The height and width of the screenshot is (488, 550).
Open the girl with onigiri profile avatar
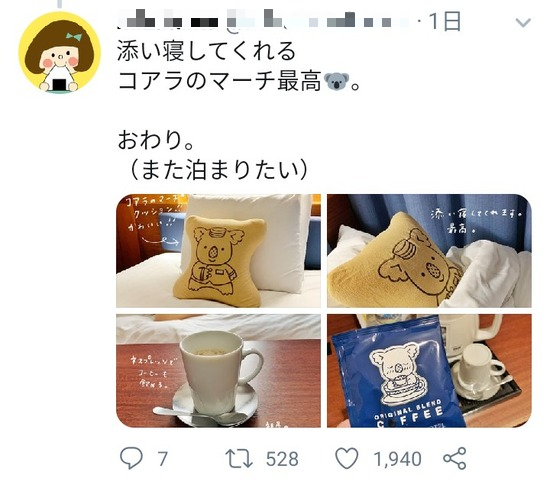point(60,53)
